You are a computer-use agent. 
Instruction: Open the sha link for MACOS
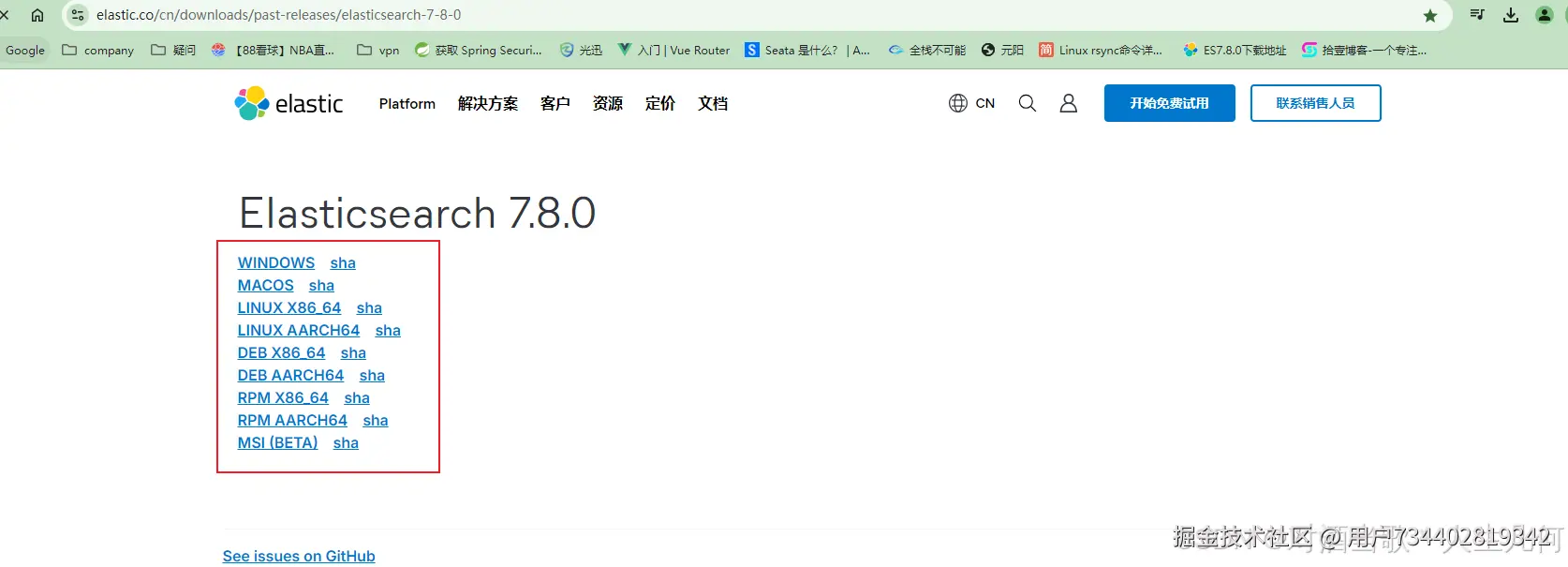click(x=321, y=286)
